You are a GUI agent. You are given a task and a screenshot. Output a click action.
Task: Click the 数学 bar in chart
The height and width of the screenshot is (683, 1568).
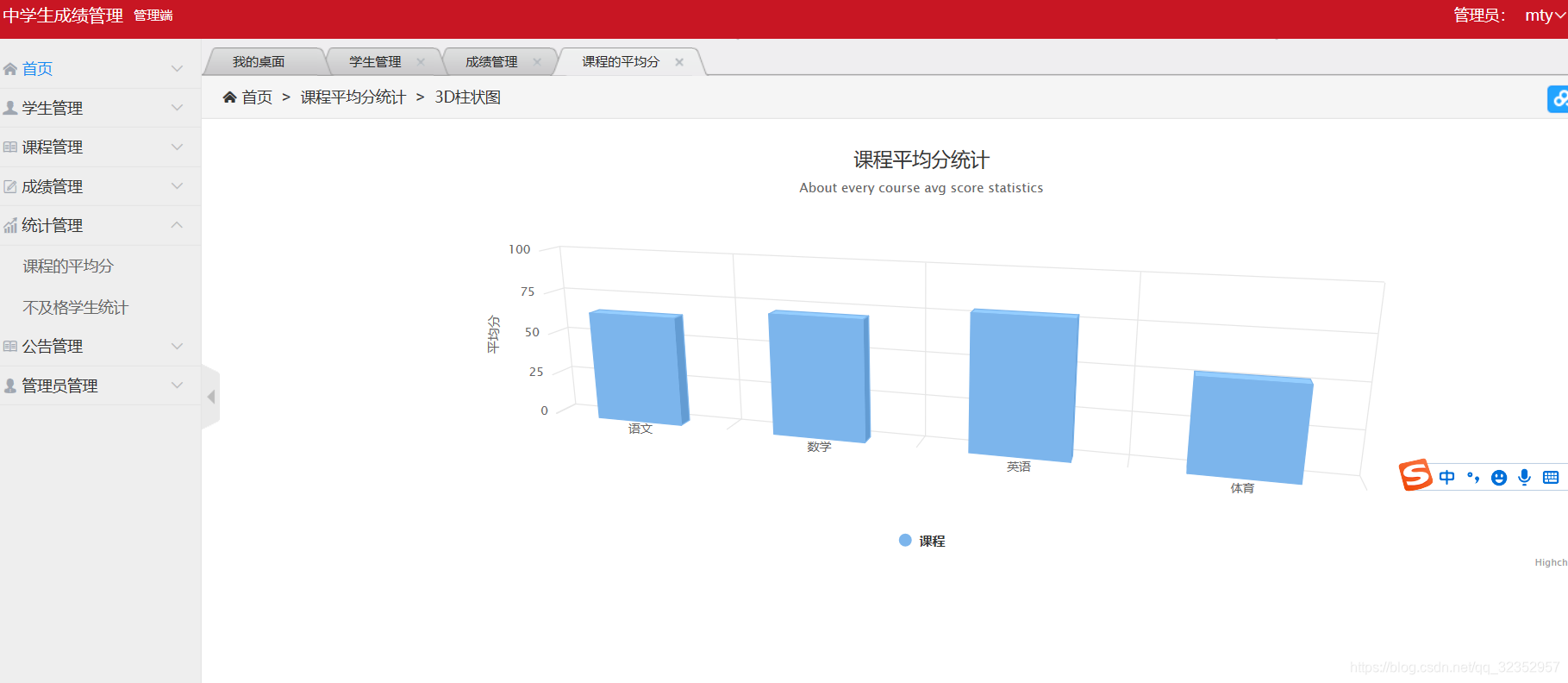tap(819, 377)
